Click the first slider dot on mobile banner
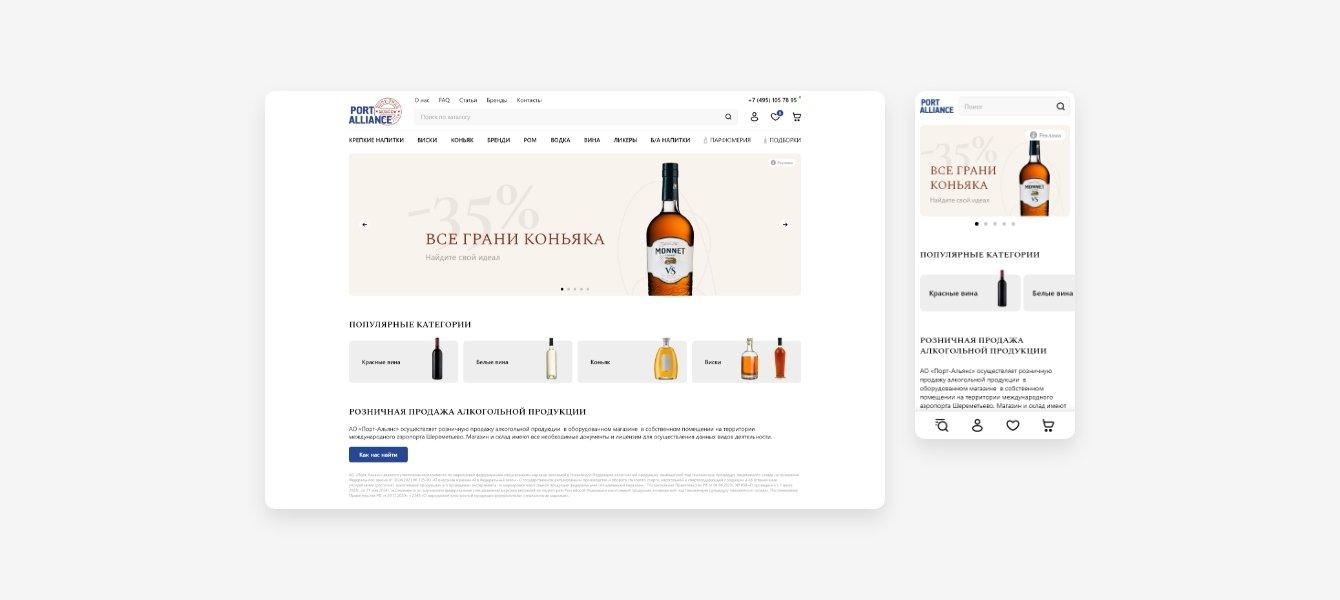1340x600 pixels. pyautogui.click(x=977, y=224)
